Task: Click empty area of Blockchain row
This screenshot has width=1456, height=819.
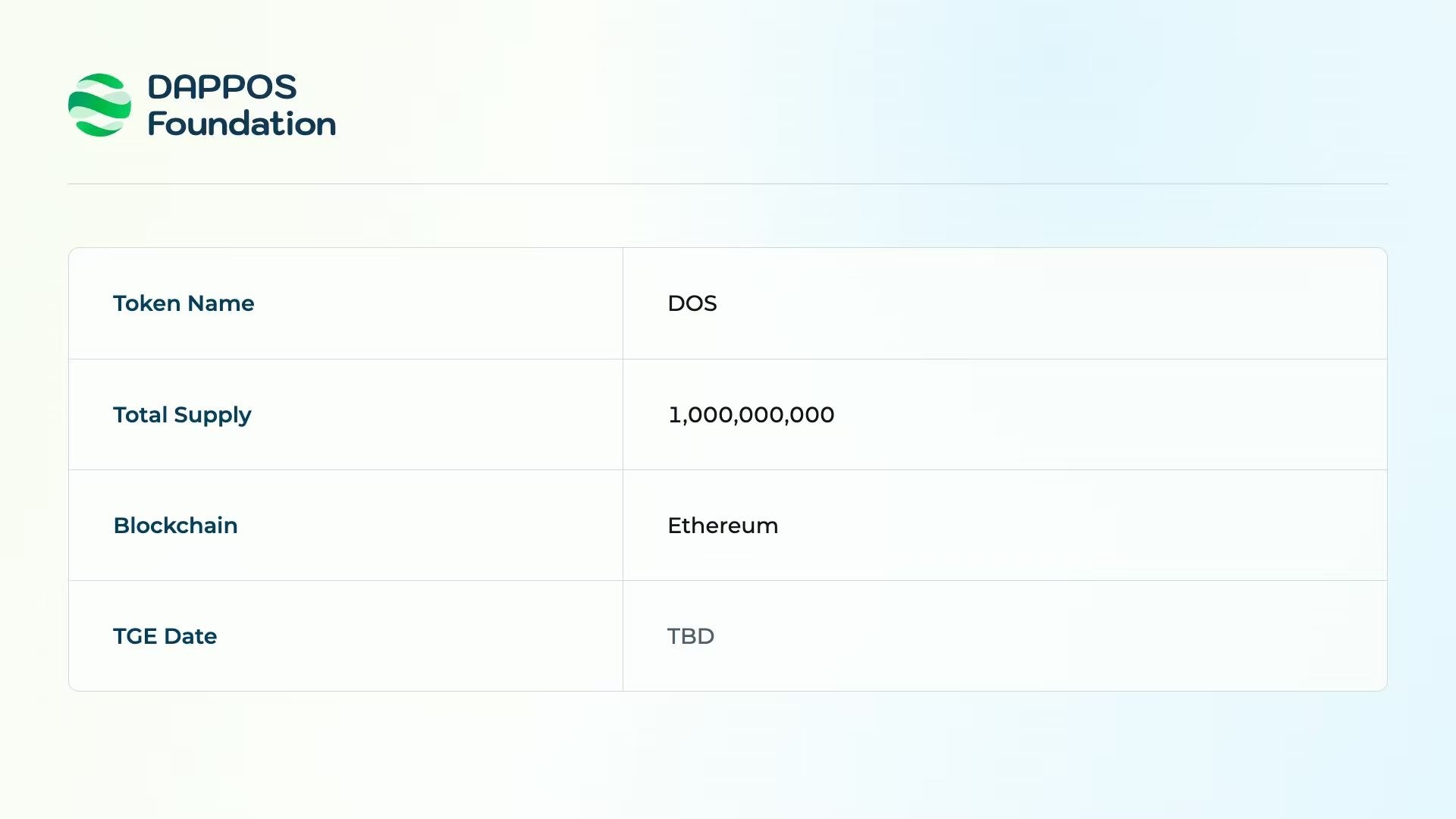Action: (1062, 526)
